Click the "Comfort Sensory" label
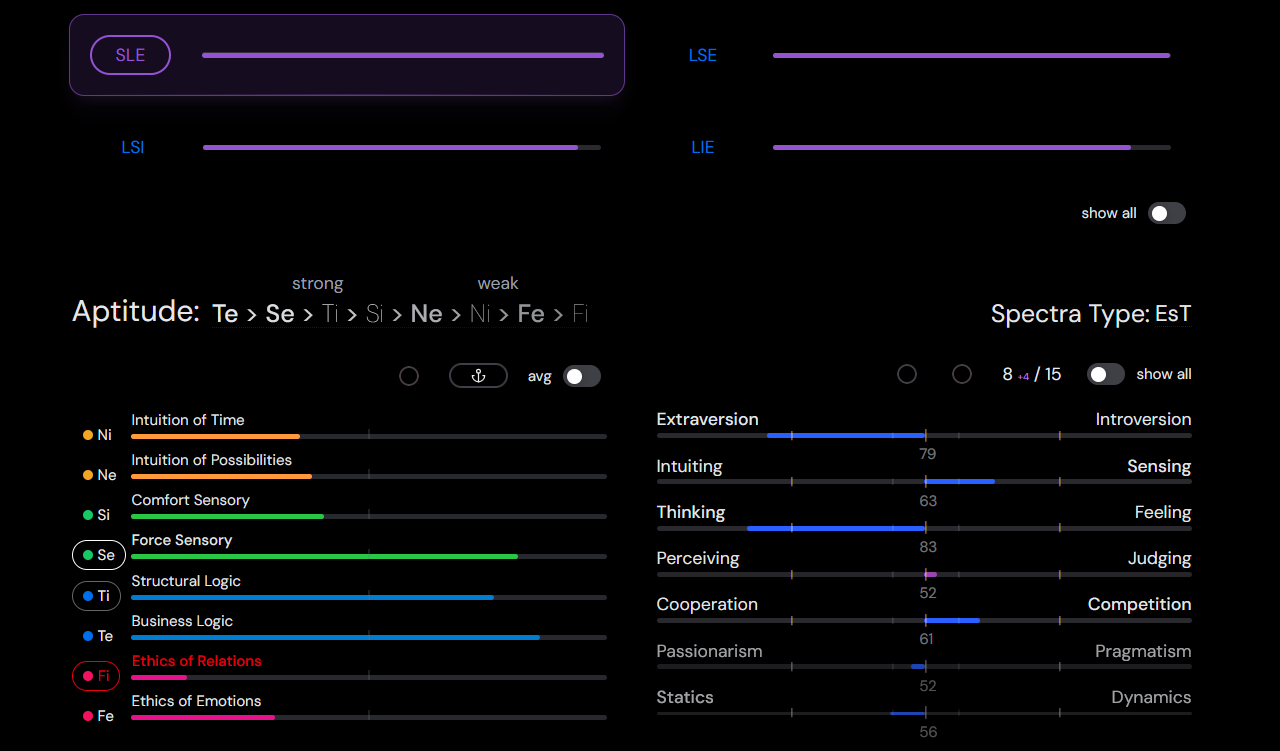The height and width of the screenshot is (751, 1280). tap(191, 500)
